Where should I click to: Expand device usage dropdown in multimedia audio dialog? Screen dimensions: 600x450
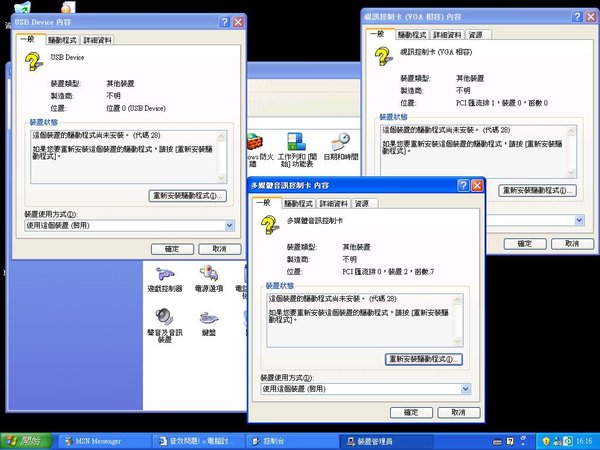[465, 389]
